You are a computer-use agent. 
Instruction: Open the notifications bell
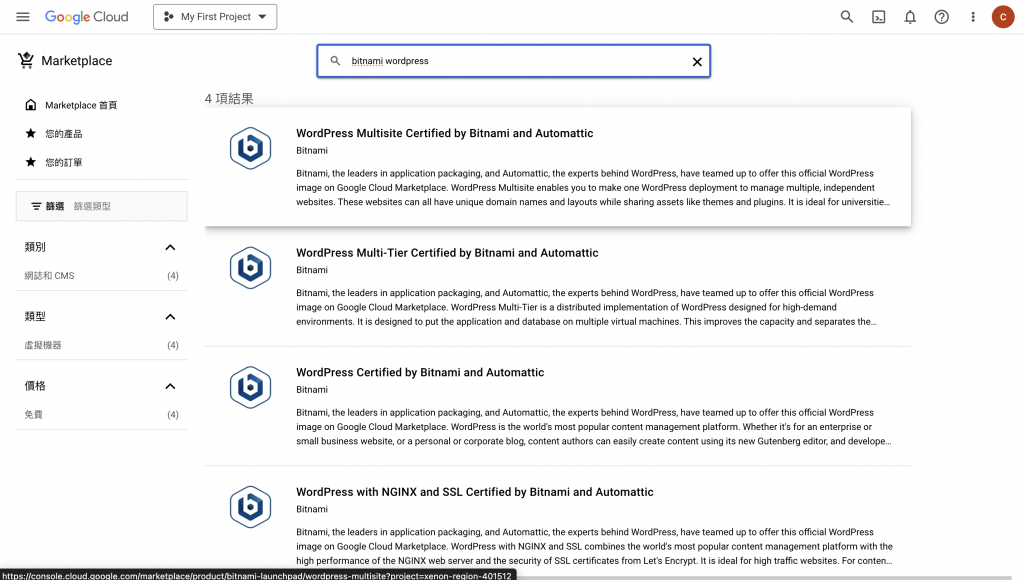[x=910, y=17]
